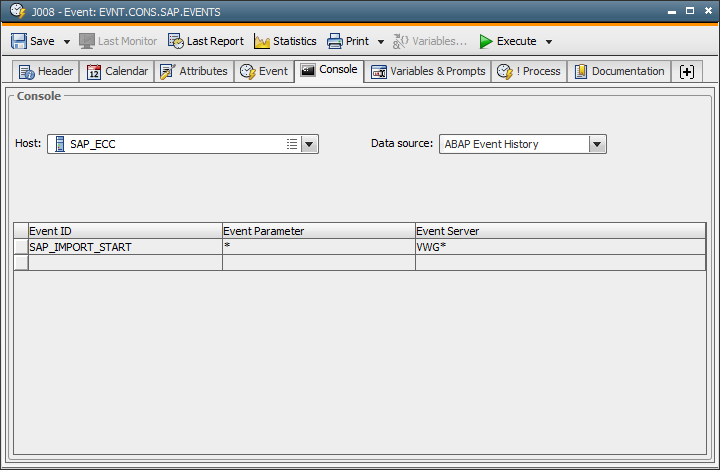720x470 pixels.
Task: Run the object with Execute
Action: click(x=507, y=41)
